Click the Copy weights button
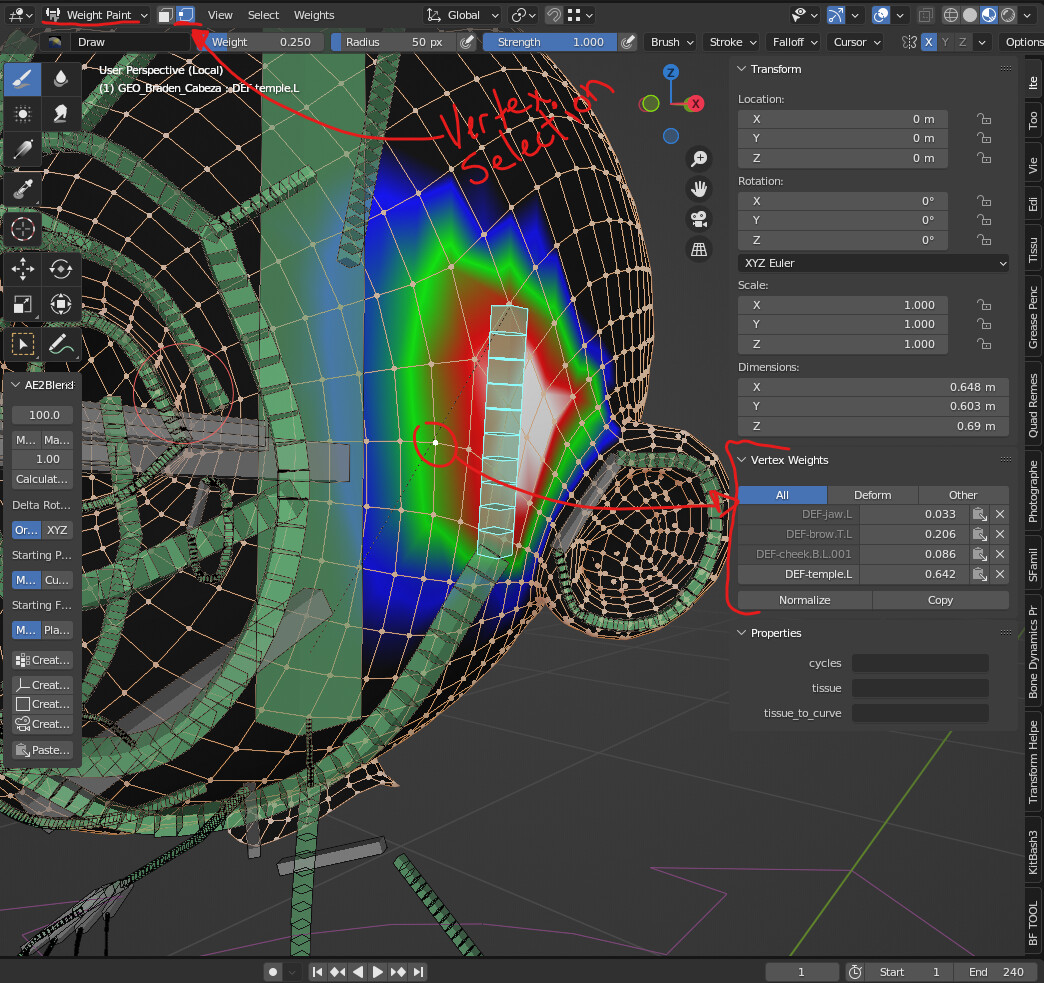Image resolution: width=1044 pixels, height=983 pixels. (x=940, y=600)
